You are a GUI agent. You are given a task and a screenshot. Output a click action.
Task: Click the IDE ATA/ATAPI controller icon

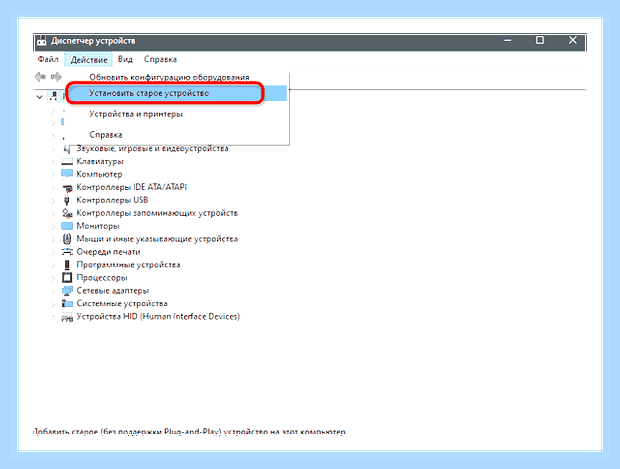pyautogui.click(x=67, y=187)
